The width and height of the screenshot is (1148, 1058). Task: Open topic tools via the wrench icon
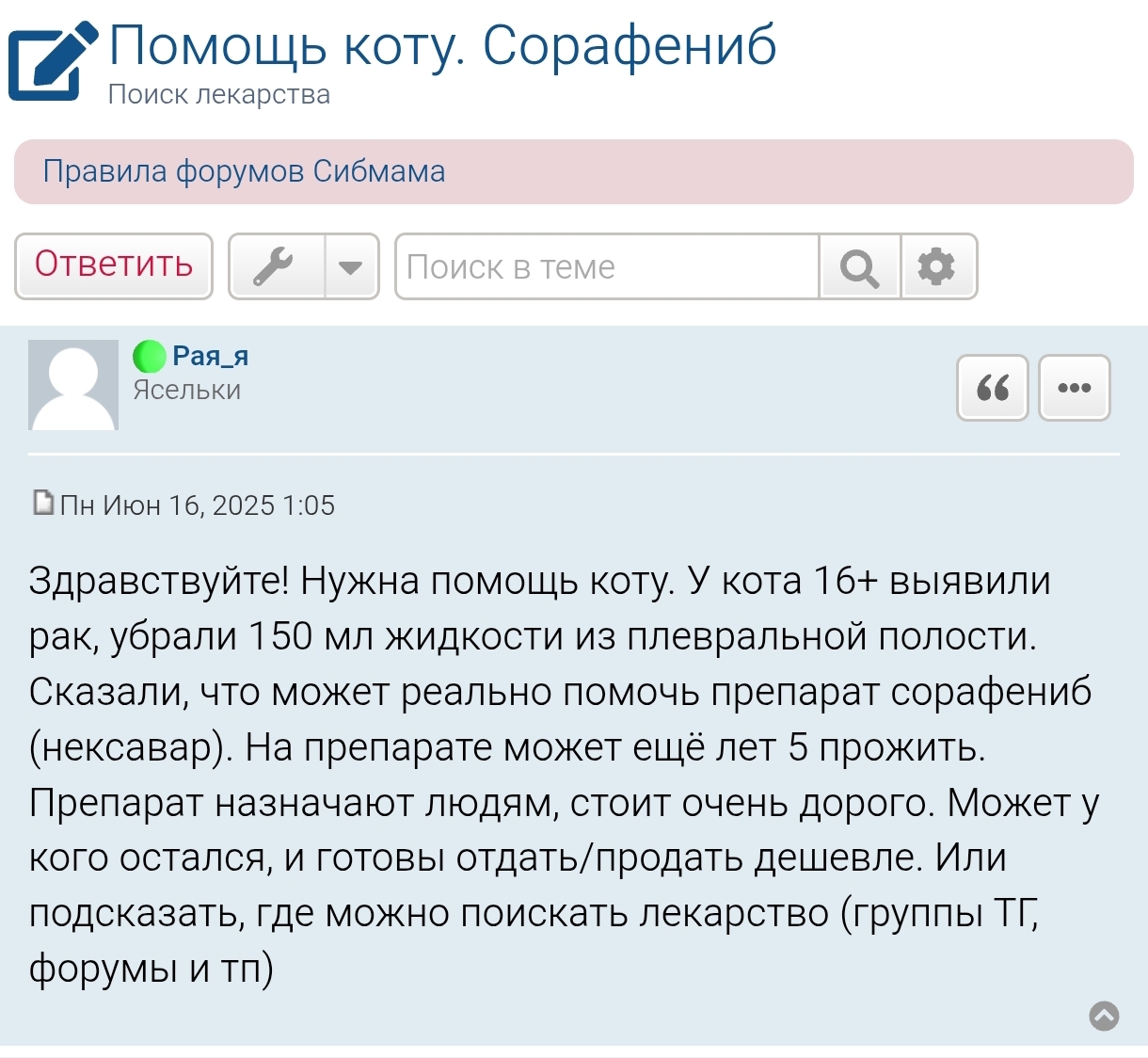click(x=276, y=267)
